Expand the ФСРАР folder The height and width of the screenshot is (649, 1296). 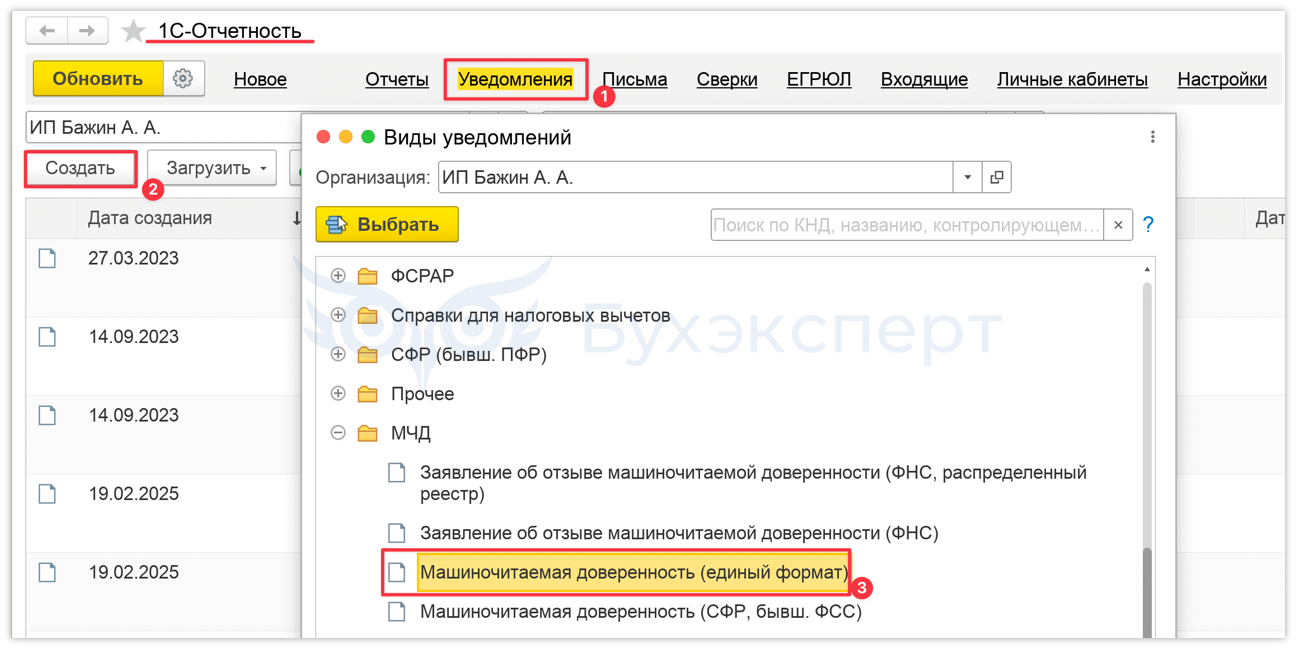[338, 276]
